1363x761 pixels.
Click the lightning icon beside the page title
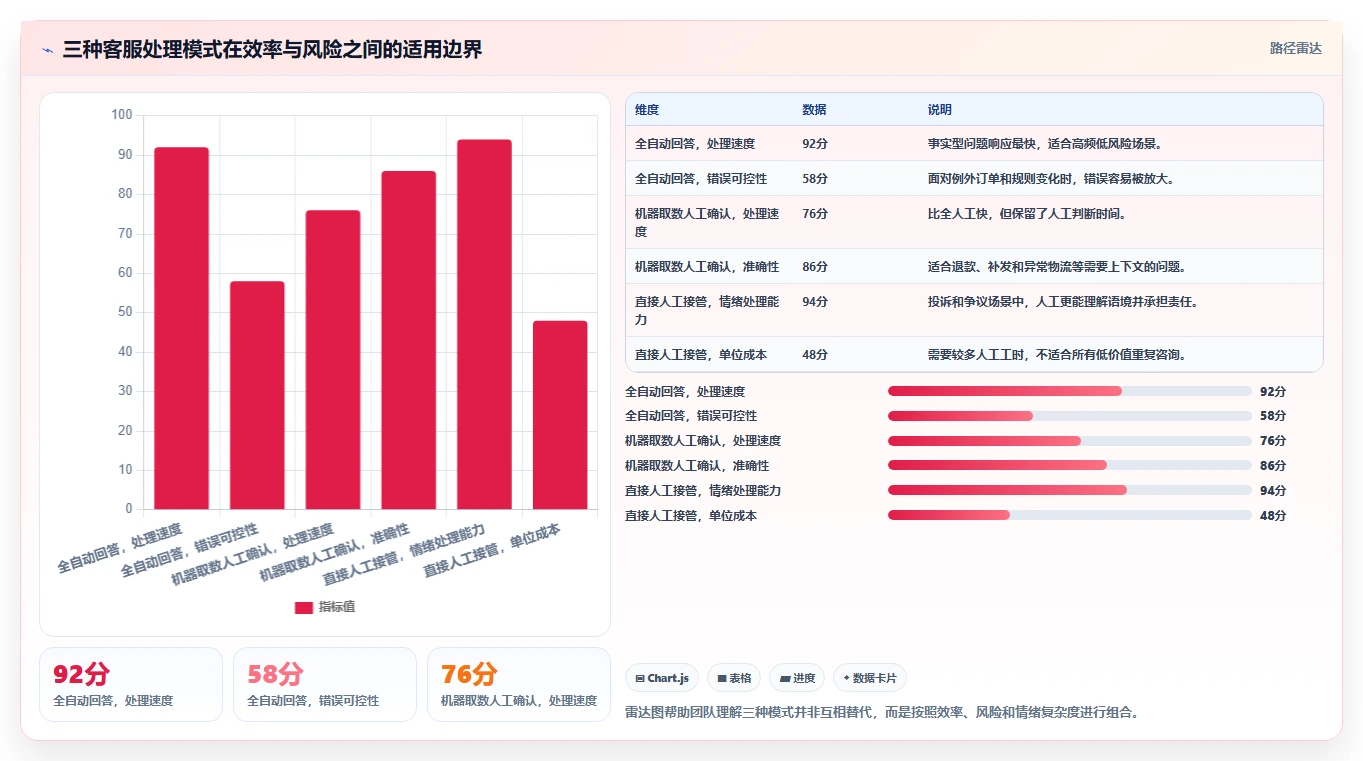47,49
